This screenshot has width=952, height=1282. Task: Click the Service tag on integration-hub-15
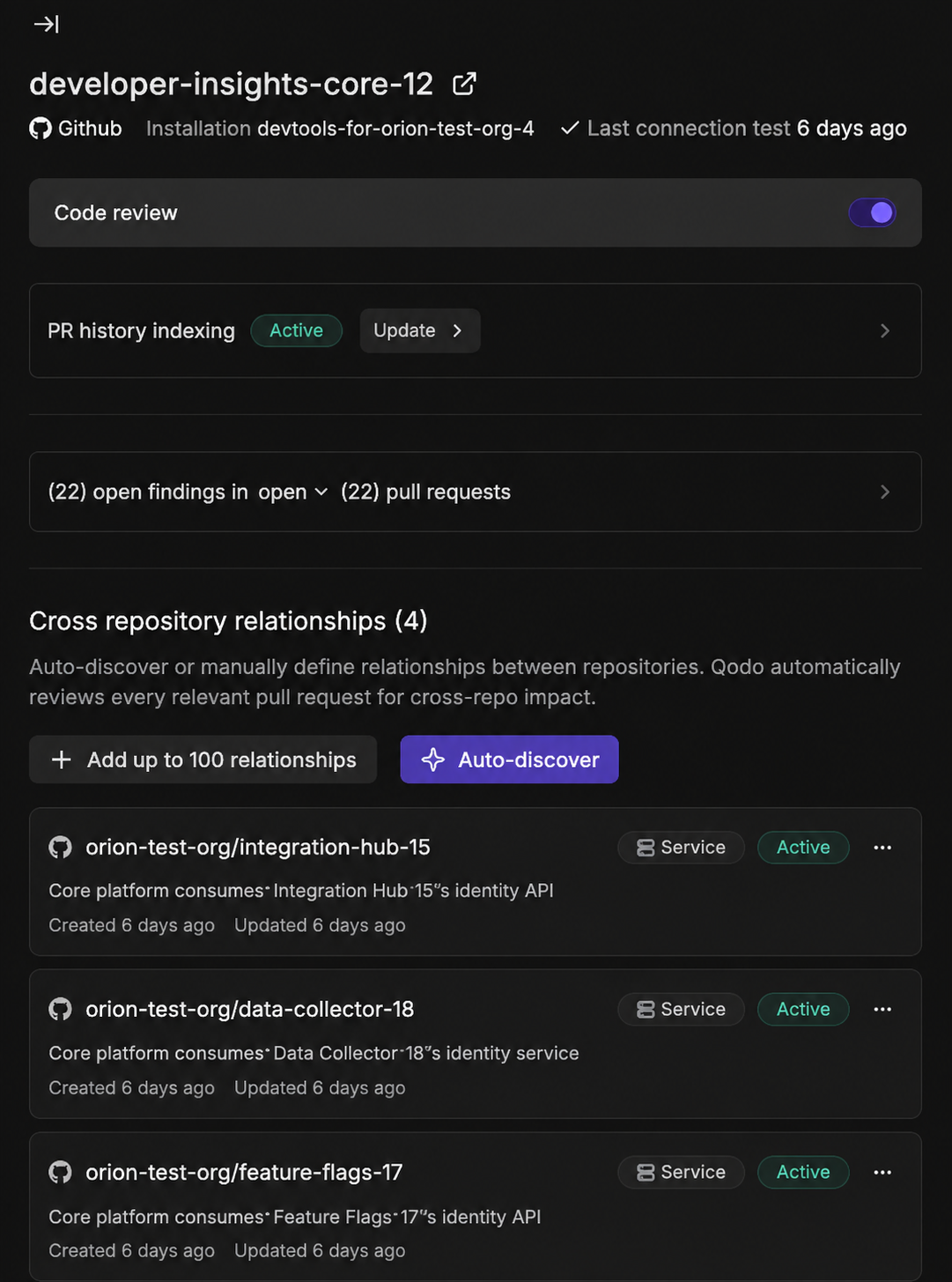681,848
